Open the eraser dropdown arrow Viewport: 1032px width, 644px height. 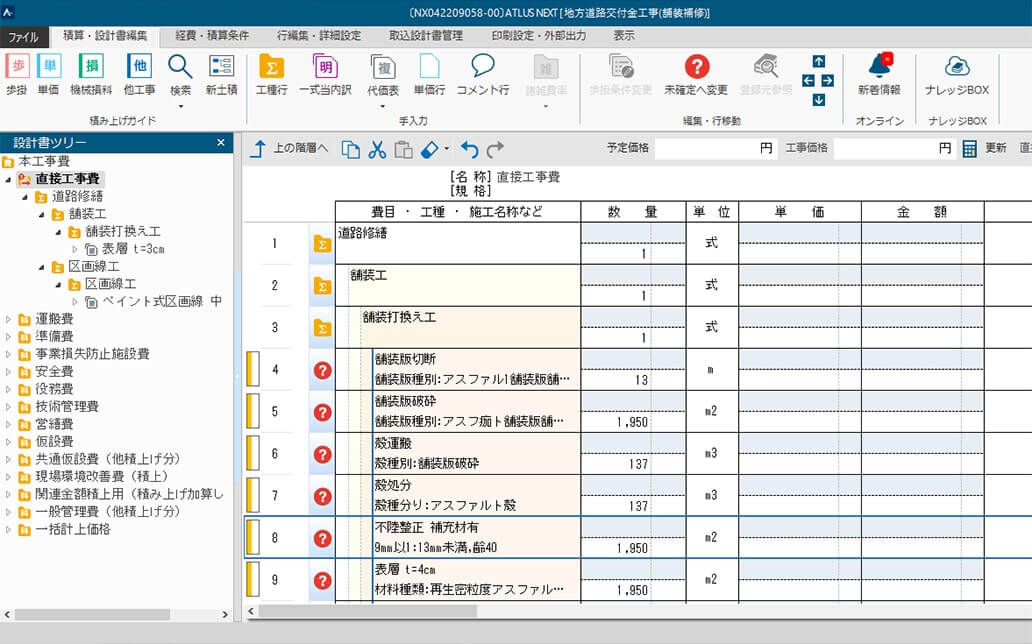[x=446, y=149]
